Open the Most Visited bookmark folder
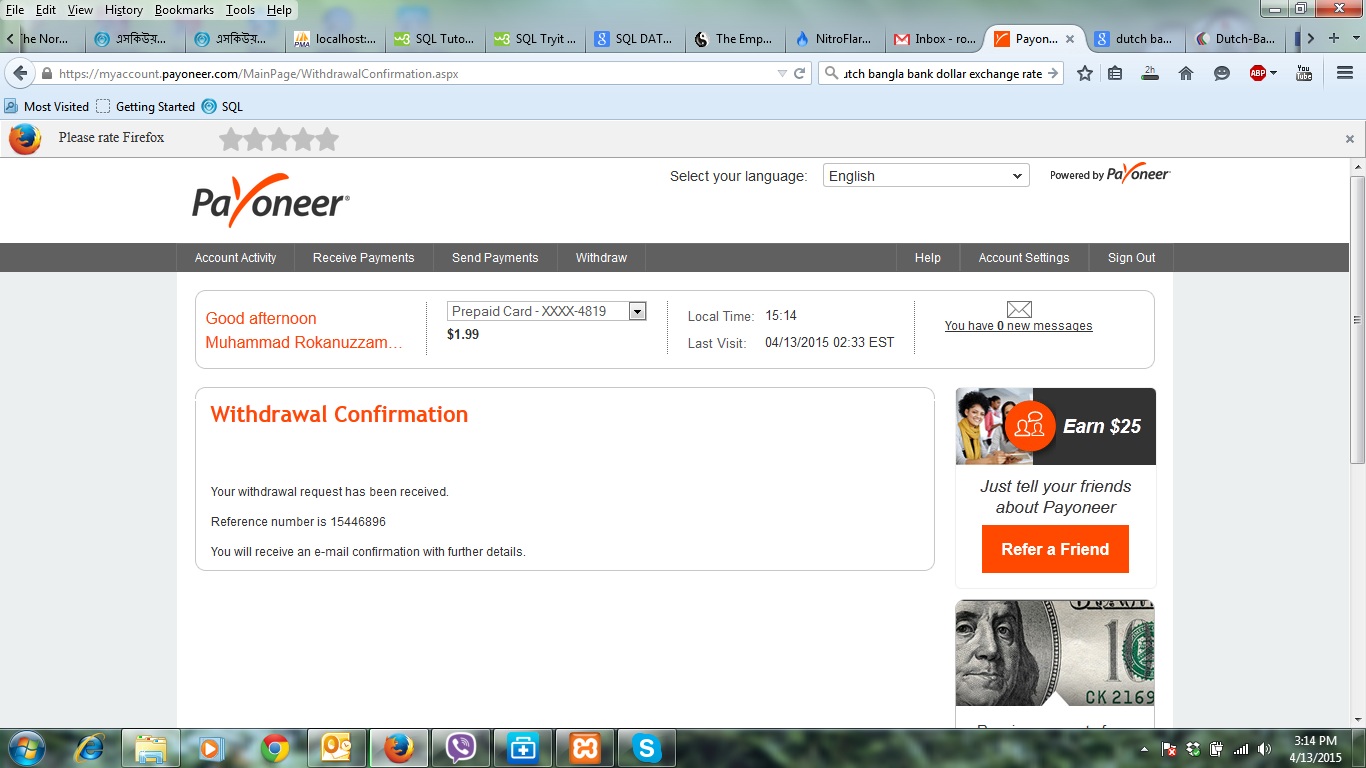Screen dimensions: 1366x768 (46, 106)
